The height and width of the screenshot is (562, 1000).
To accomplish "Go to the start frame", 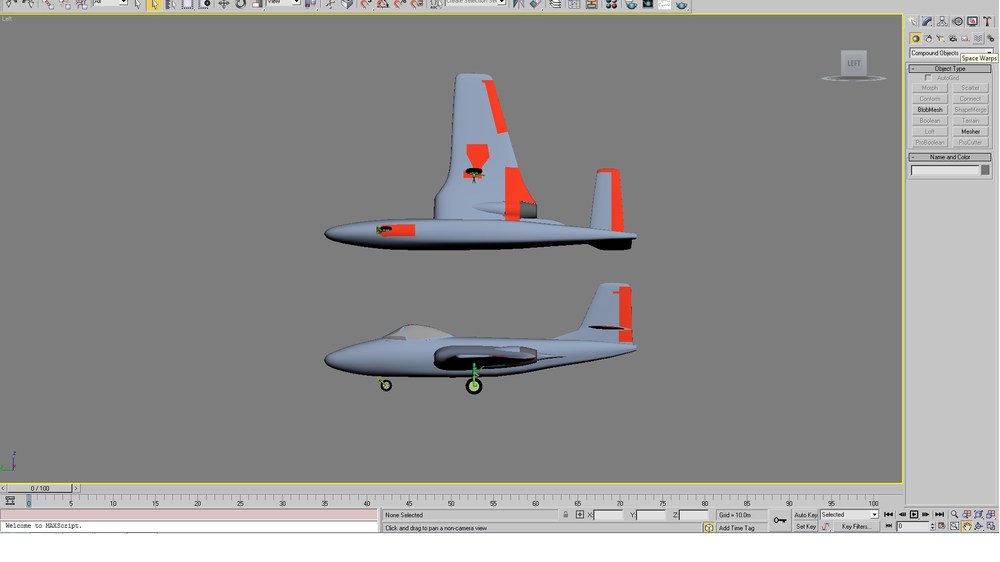I will point(888,514).
